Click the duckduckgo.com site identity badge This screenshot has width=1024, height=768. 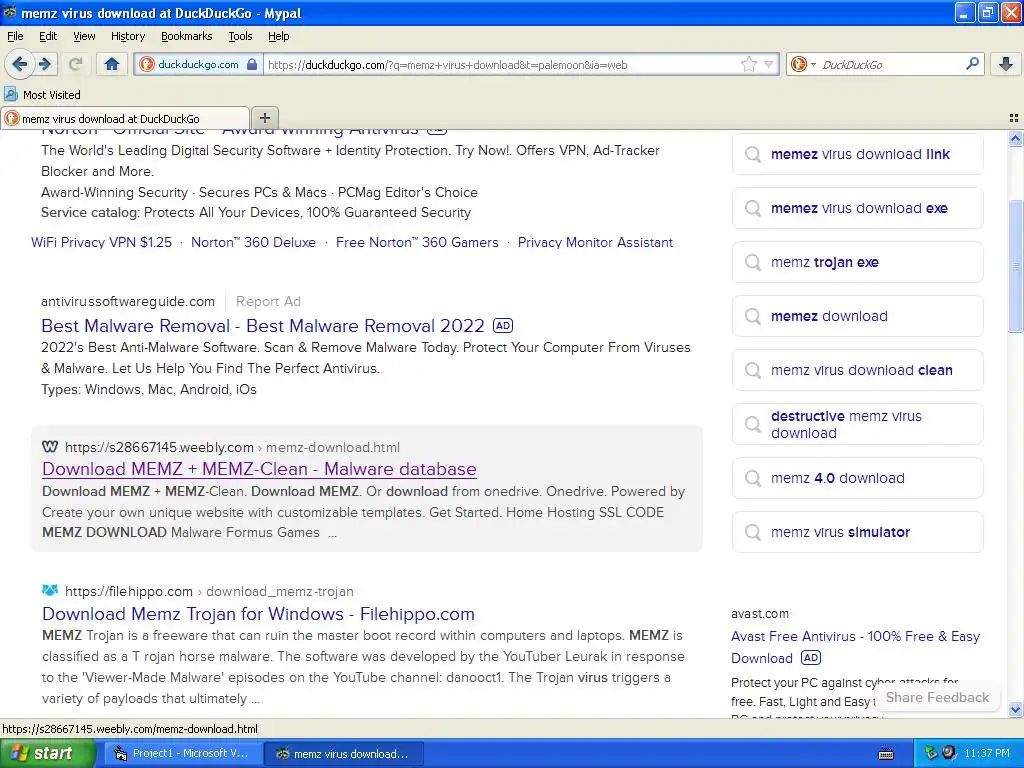[x=199, y=64]
